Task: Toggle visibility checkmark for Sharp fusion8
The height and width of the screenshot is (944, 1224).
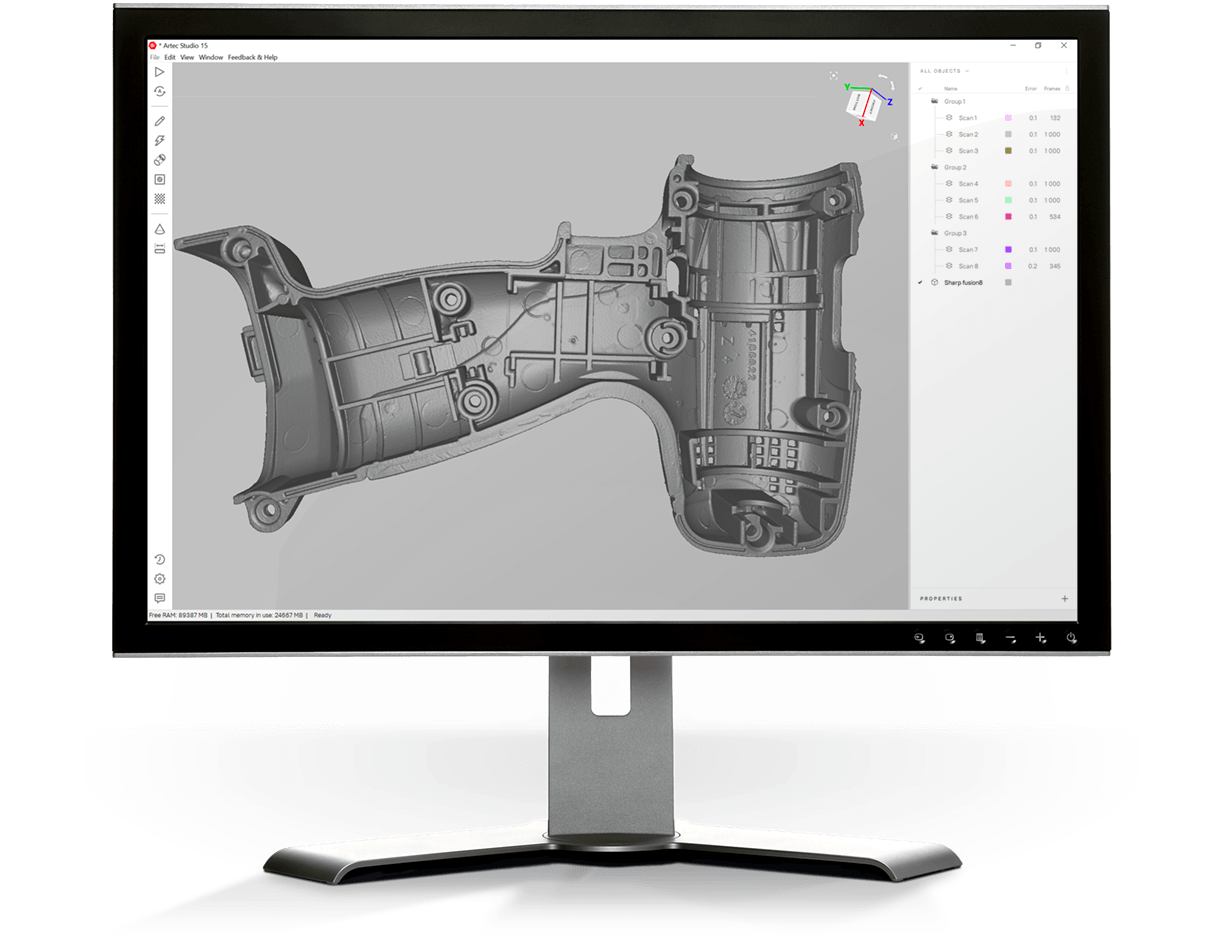Action: (x=920, y=283)
